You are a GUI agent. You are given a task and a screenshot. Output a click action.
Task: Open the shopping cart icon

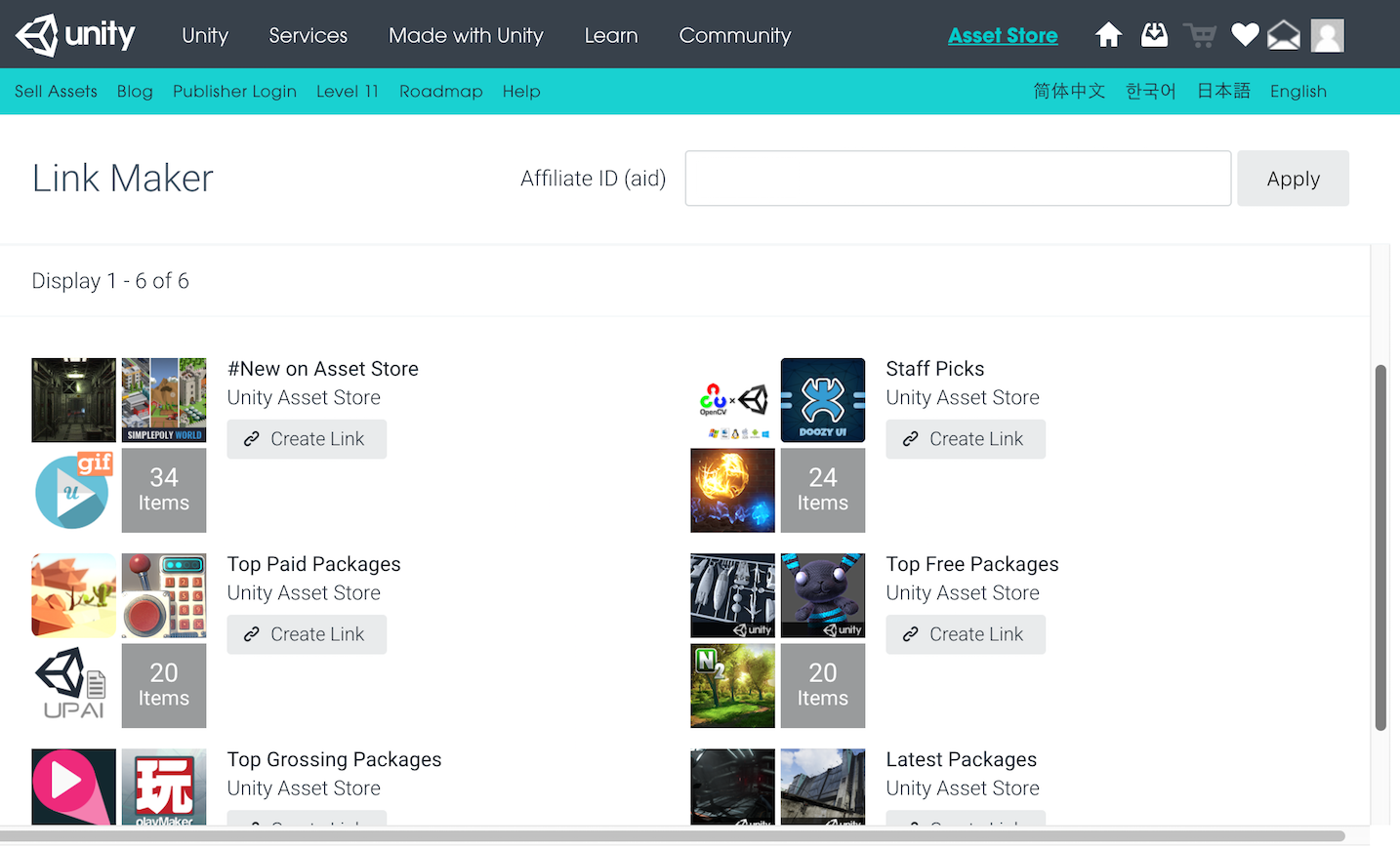1200,35
